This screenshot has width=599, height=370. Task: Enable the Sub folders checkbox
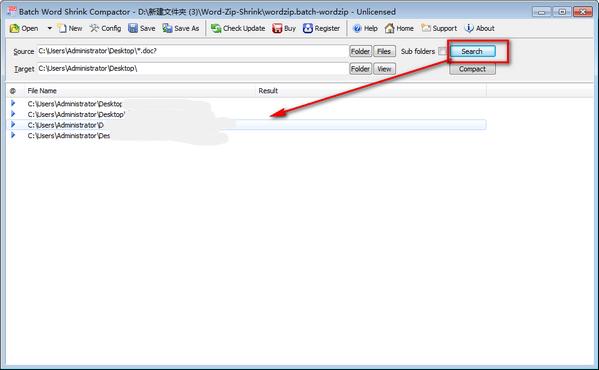[x=442, y=51]
